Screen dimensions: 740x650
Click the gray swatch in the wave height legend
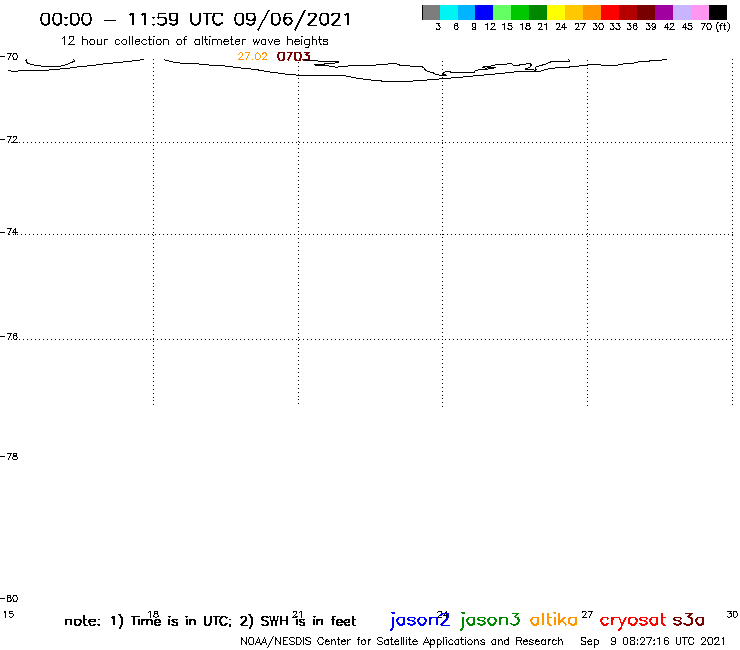click(x=431, y=12)
